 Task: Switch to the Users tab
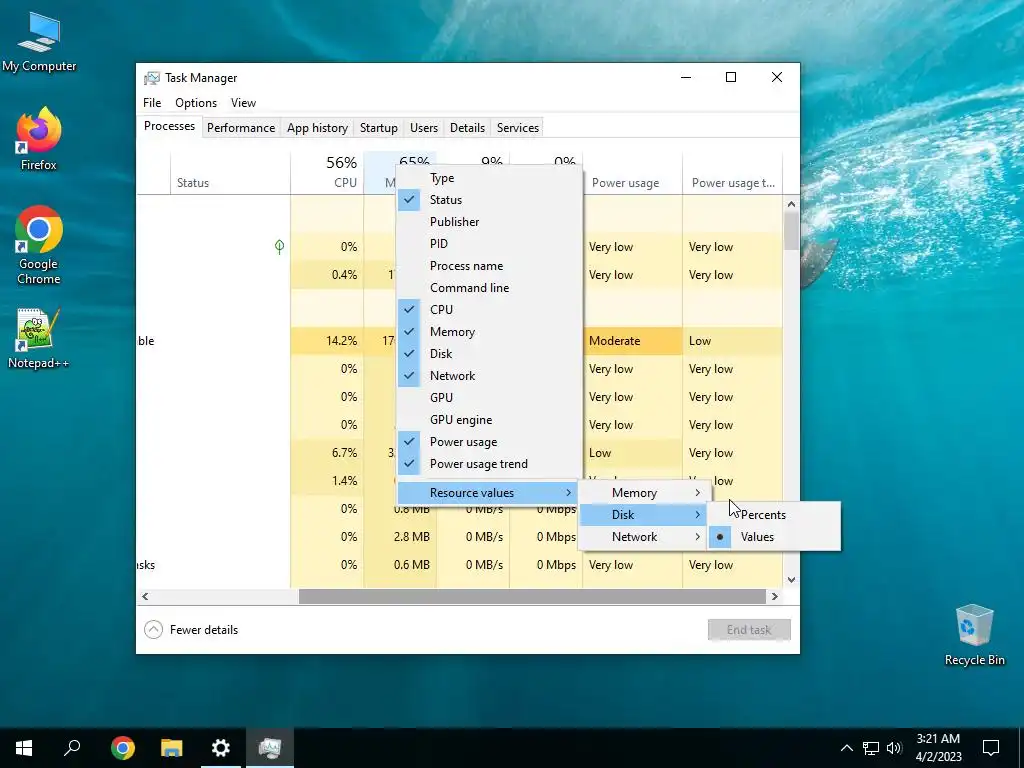click(x=424, y=128)
